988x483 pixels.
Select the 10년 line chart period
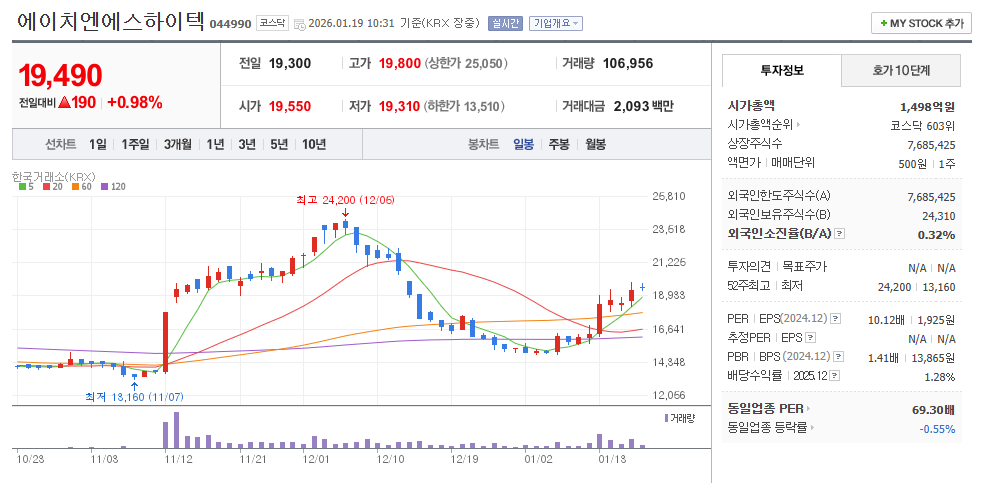[313, 144]
